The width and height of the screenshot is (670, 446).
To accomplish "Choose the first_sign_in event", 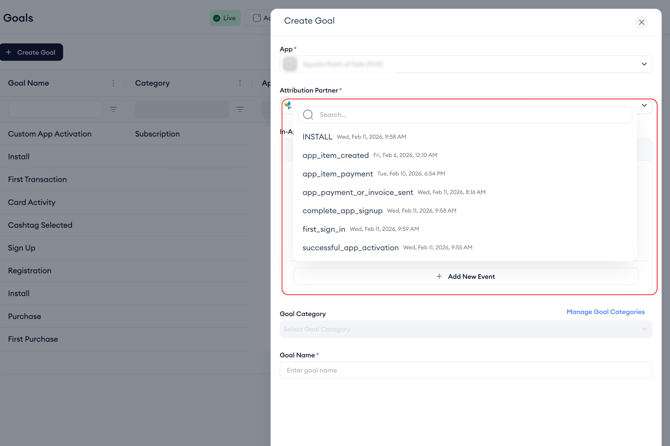I will pyautogui.click(x=324, y=229).
